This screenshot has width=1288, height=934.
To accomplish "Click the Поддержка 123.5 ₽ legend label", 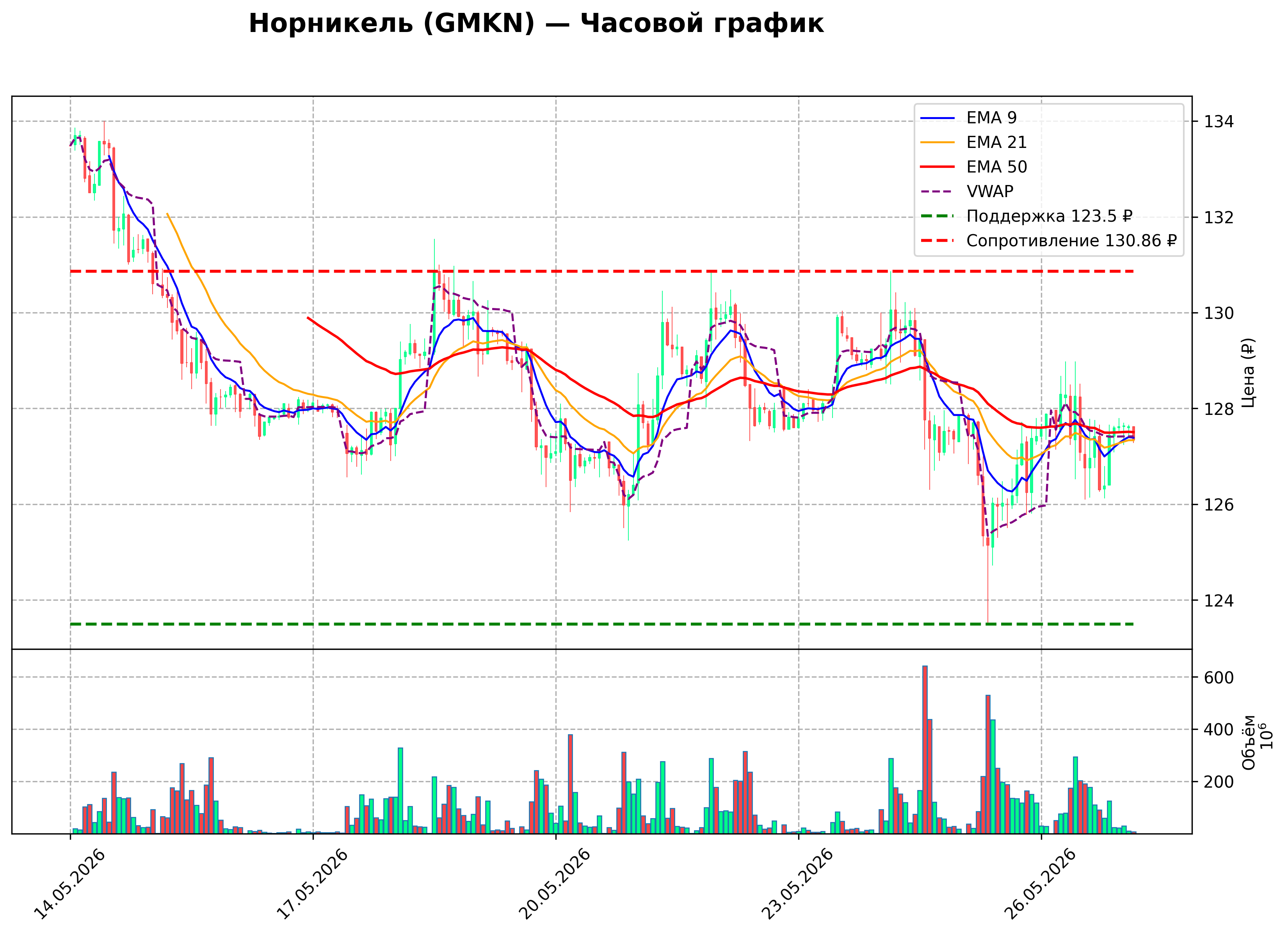I will [1050, 216].
